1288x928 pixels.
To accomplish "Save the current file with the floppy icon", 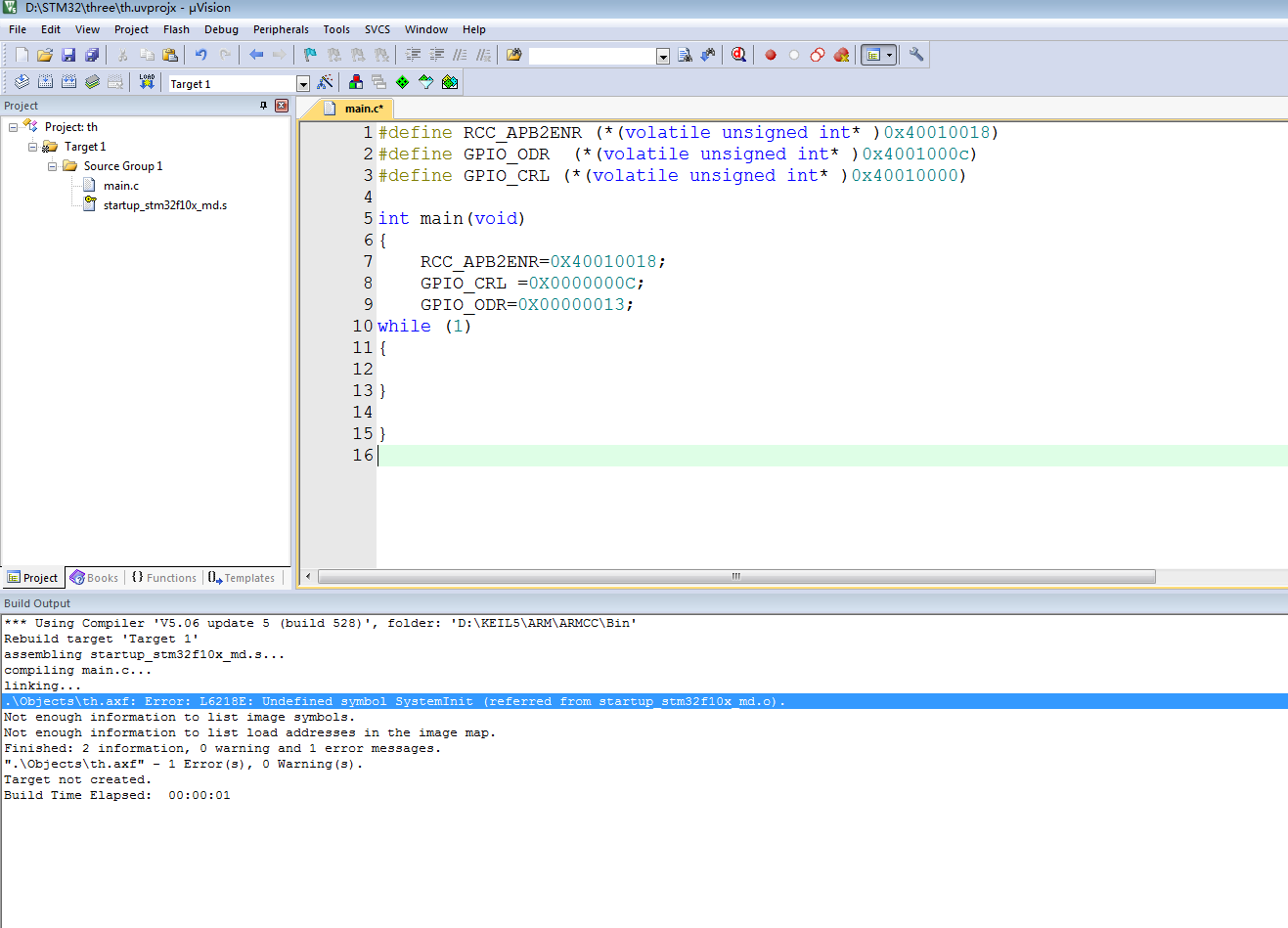I will pyautogui.click(x=68, y=55).
